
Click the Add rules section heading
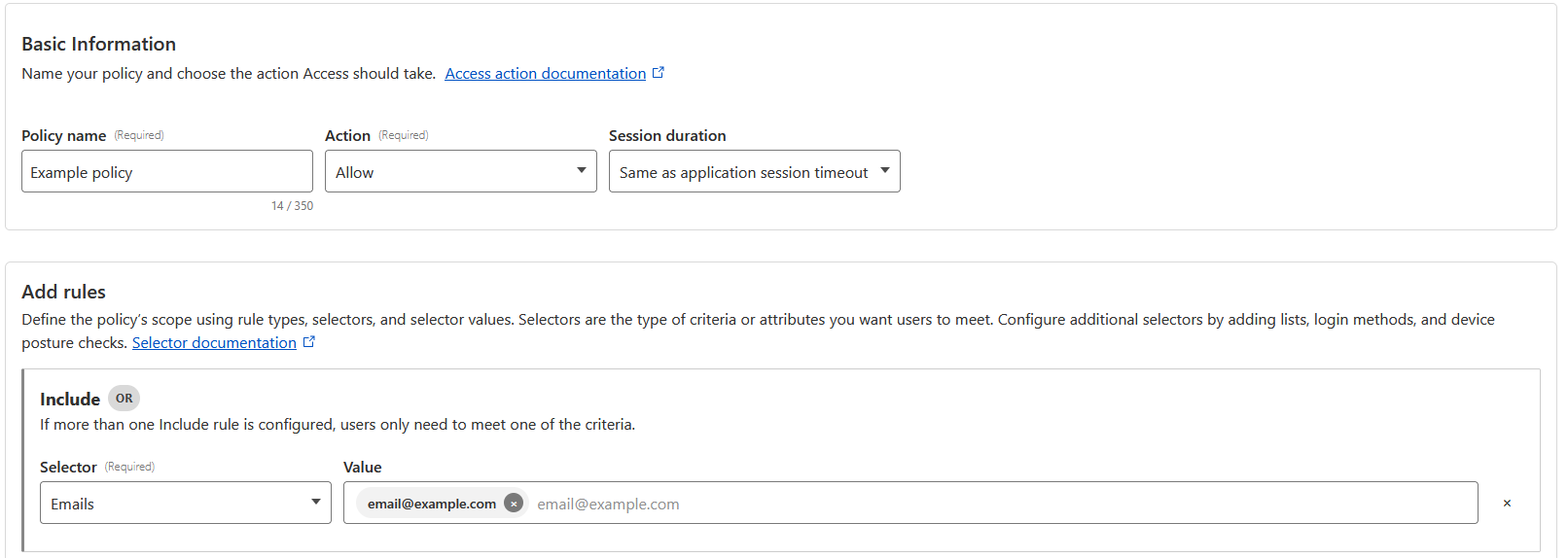click(63, 292)
